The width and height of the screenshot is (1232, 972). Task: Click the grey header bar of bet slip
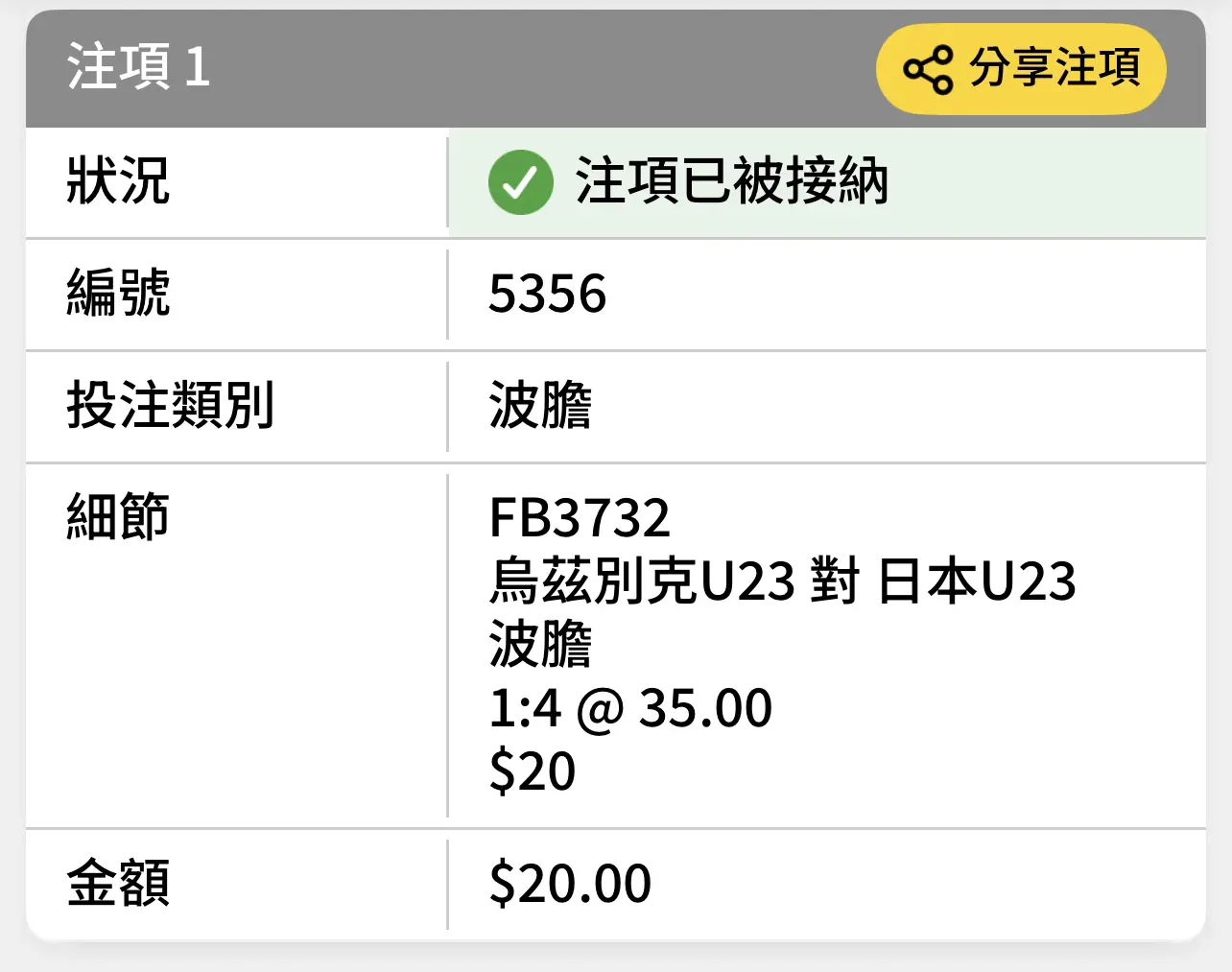[616, 69]
